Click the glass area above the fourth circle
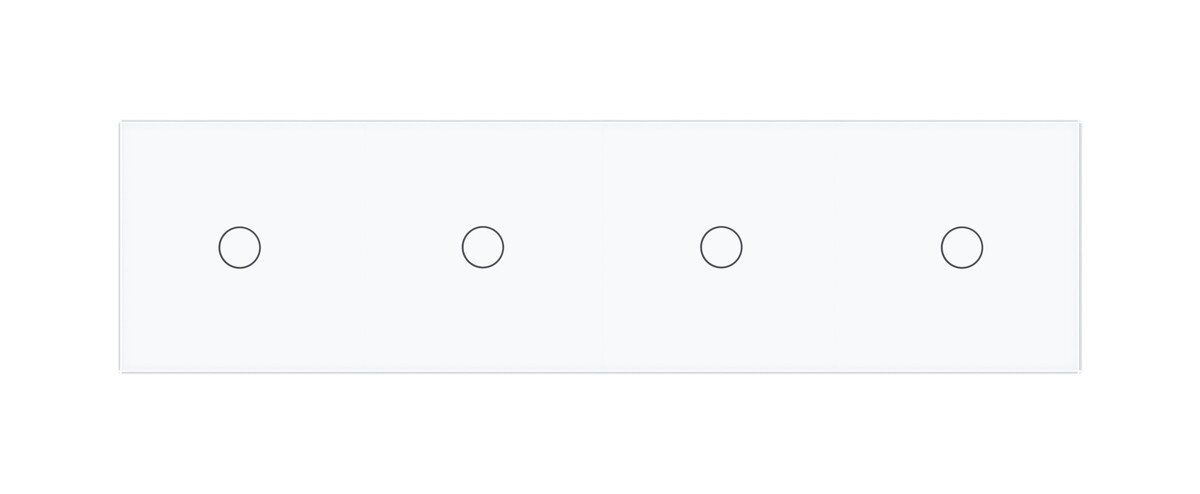This screenshot has width=1200, height=494. coord(962,174)
